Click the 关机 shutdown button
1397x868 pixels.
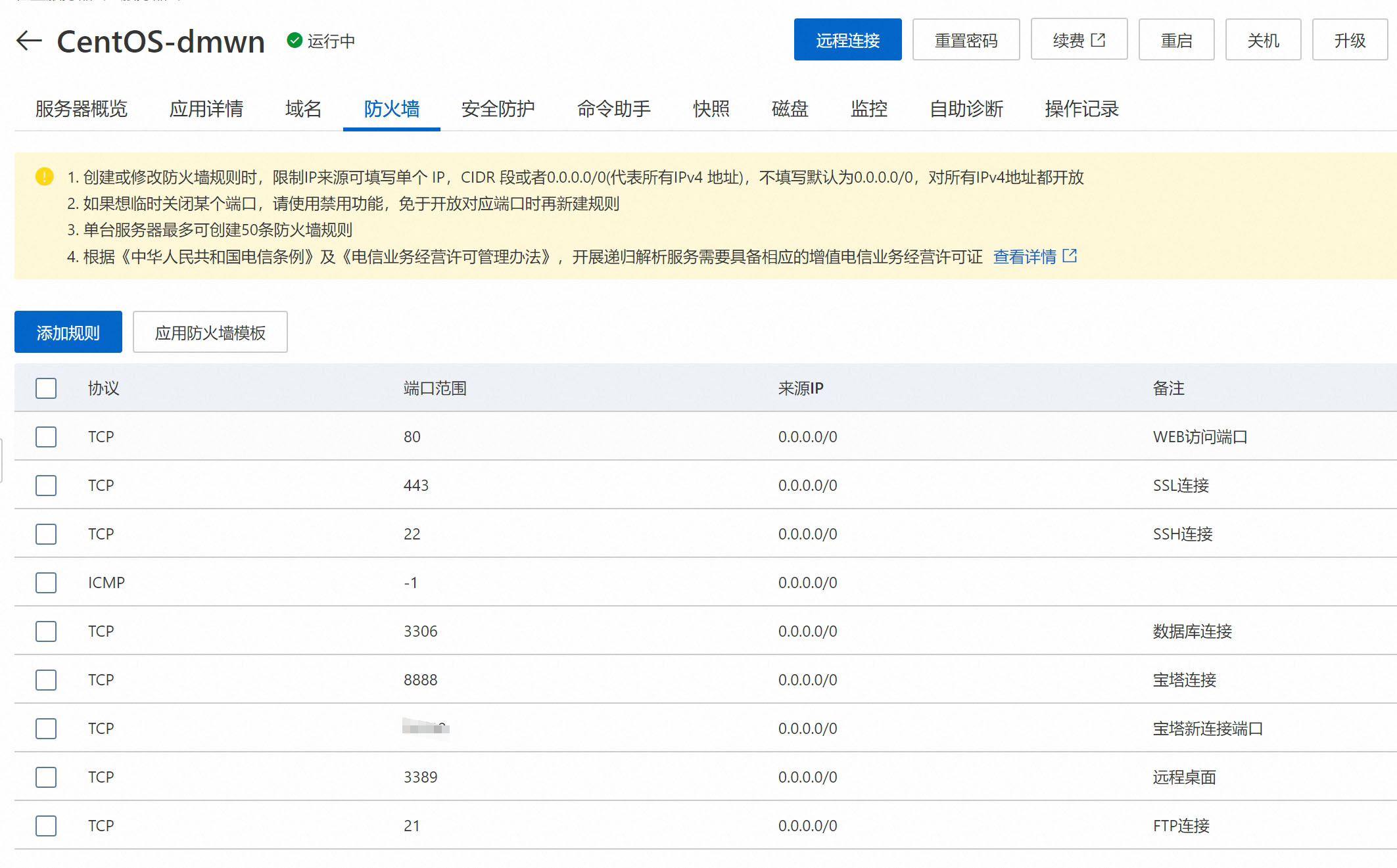coord(1263,40)
